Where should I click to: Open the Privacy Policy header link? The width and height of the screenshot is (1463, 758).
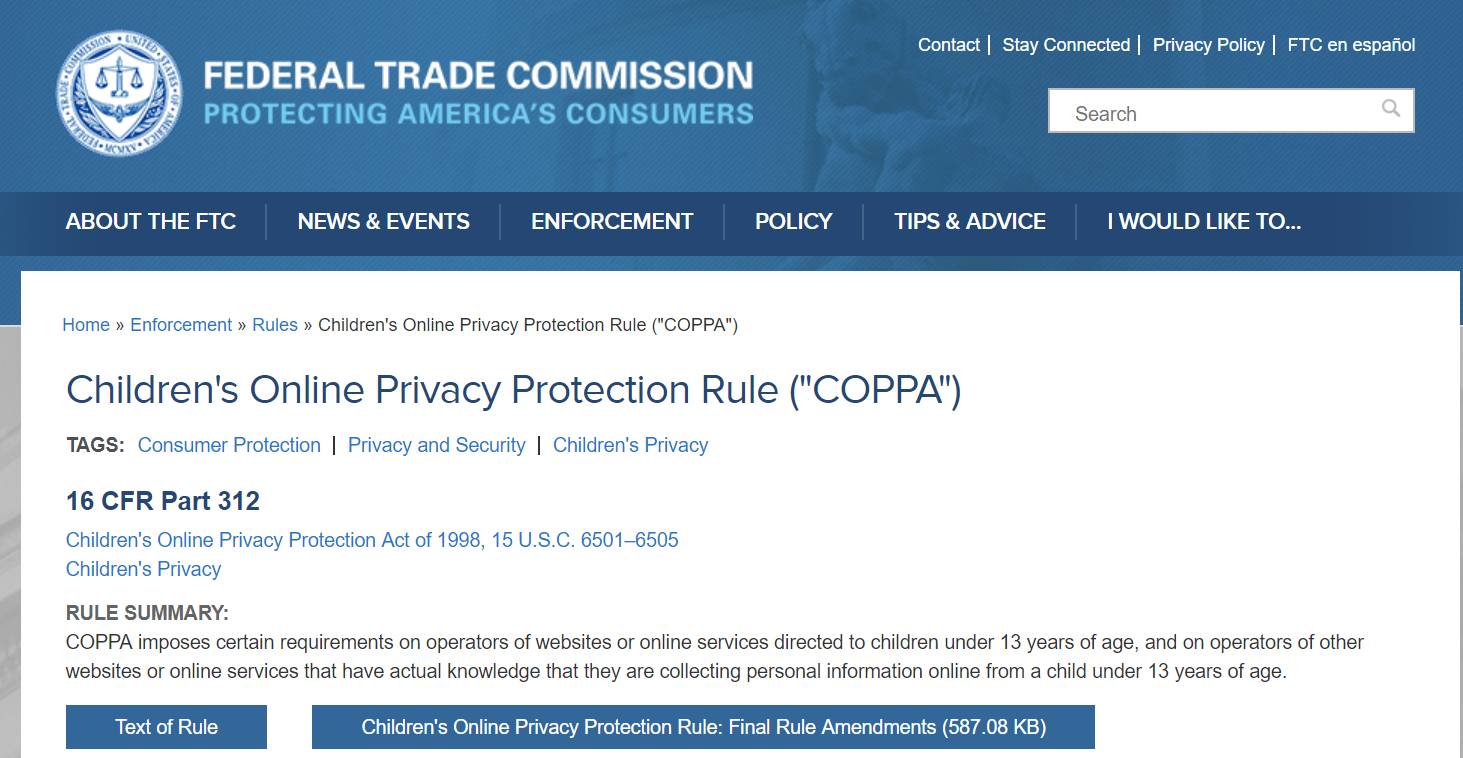[x=1209, y=45]
